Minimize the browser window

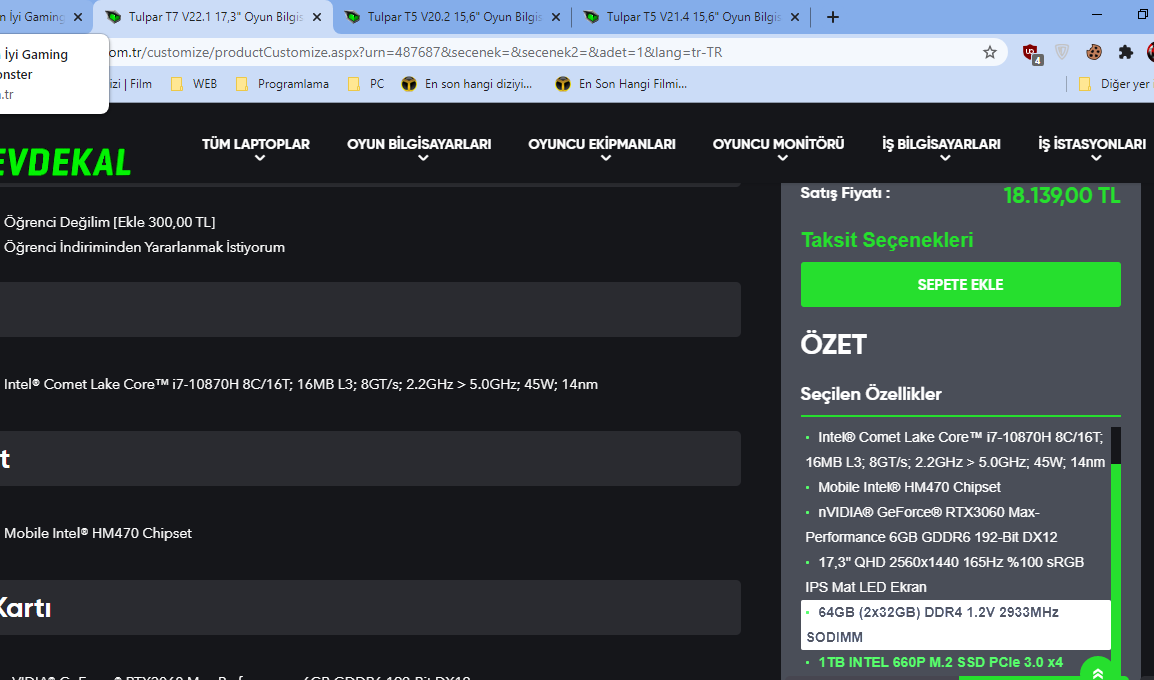click(1097, 15)
